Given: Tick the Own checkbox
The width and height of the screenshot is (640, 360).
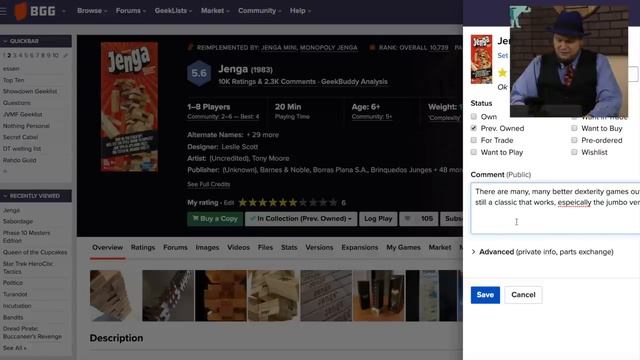Looking at the screenshot, I should point(473,117).
